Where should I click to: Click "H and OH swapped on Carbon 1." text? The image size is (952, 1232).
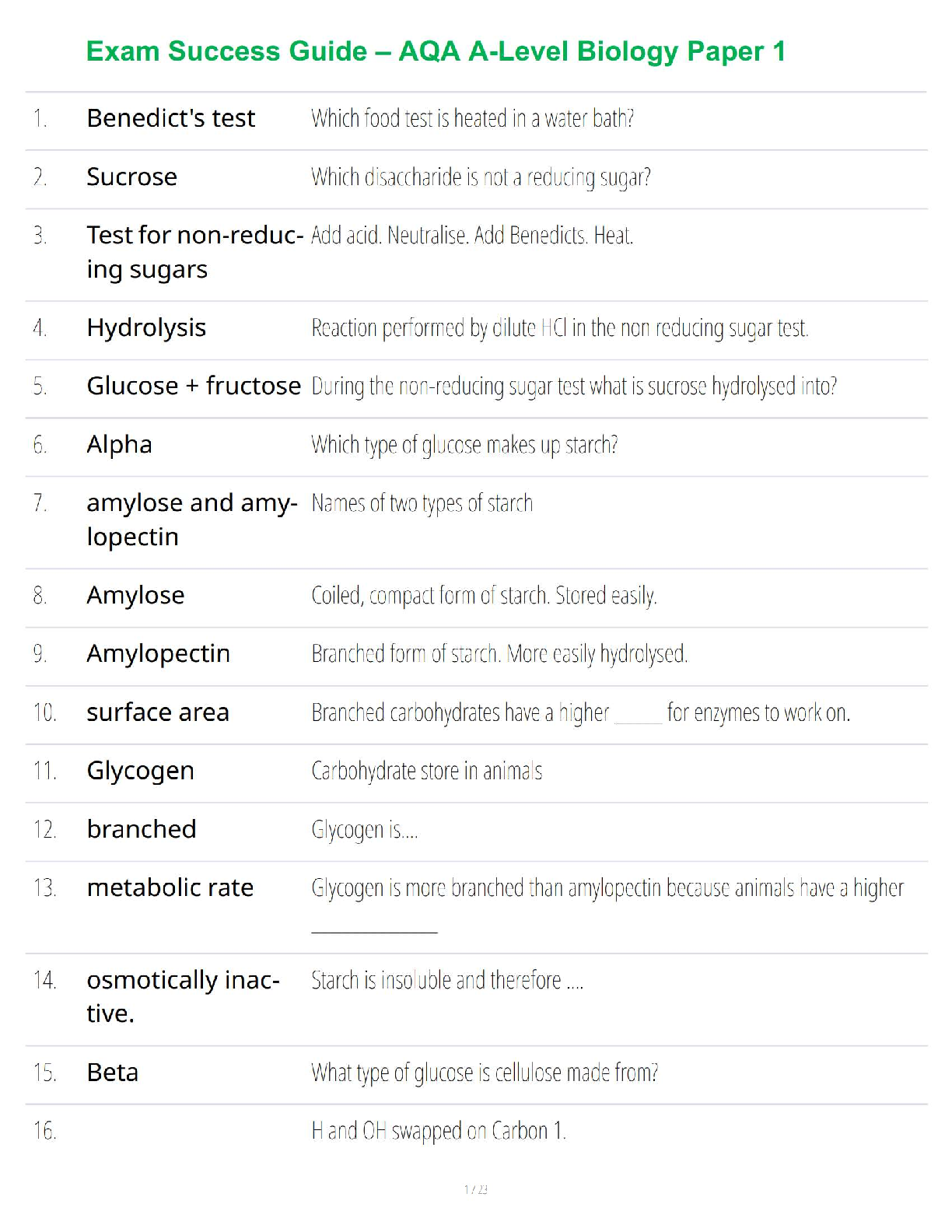point(439,1131)
